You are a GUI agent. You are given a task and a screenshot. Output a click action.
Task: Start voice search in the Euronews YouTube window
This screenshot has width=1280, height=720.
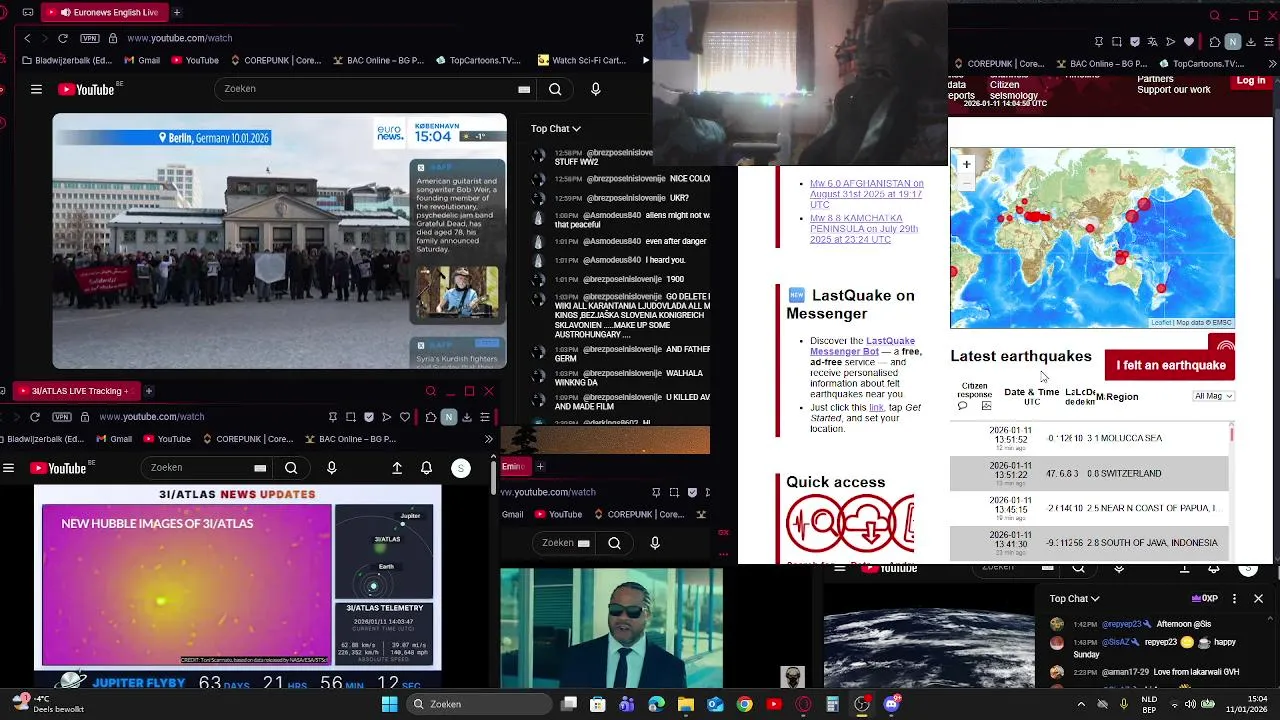coord(596,89)
